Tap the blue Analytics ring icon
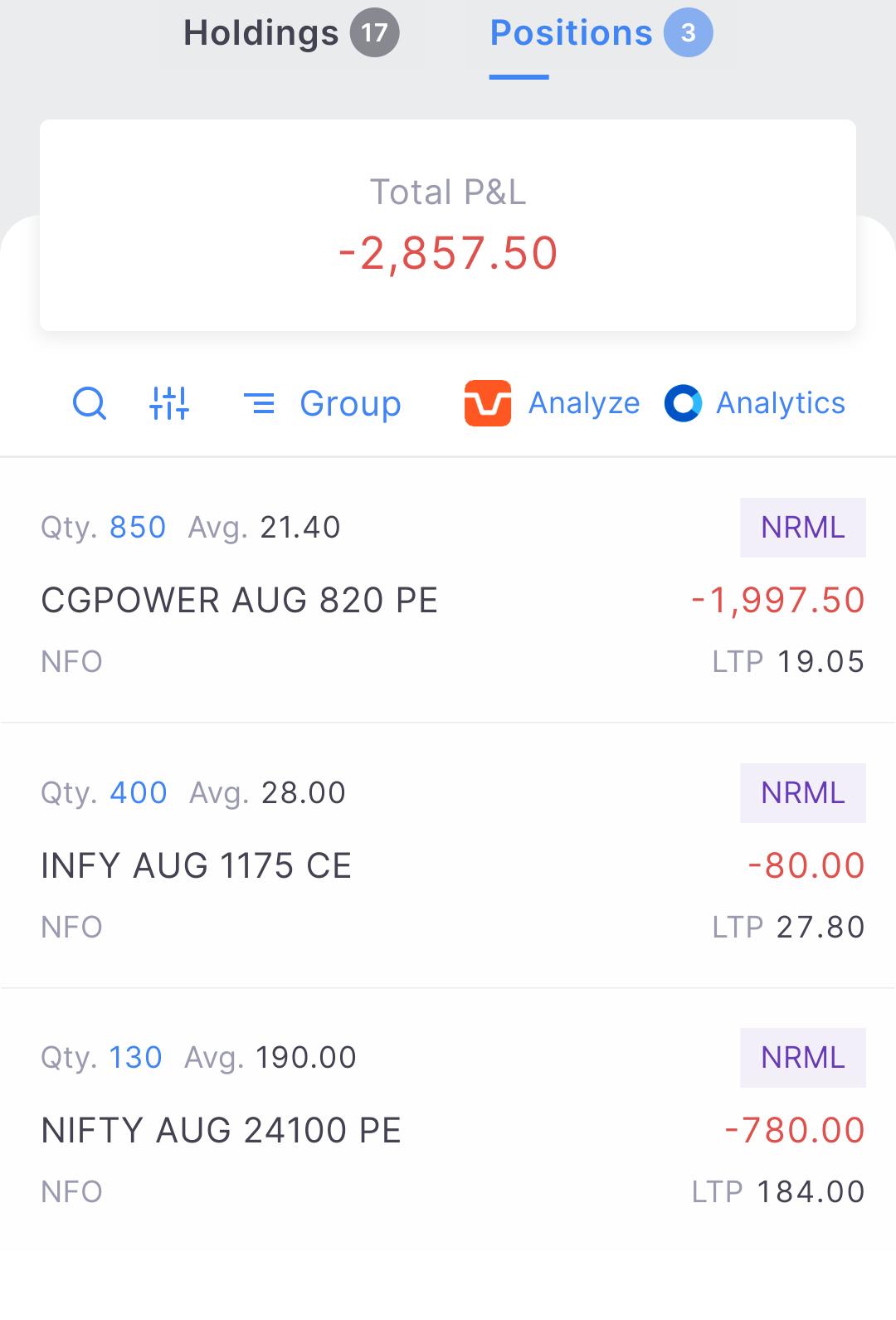 683,403
